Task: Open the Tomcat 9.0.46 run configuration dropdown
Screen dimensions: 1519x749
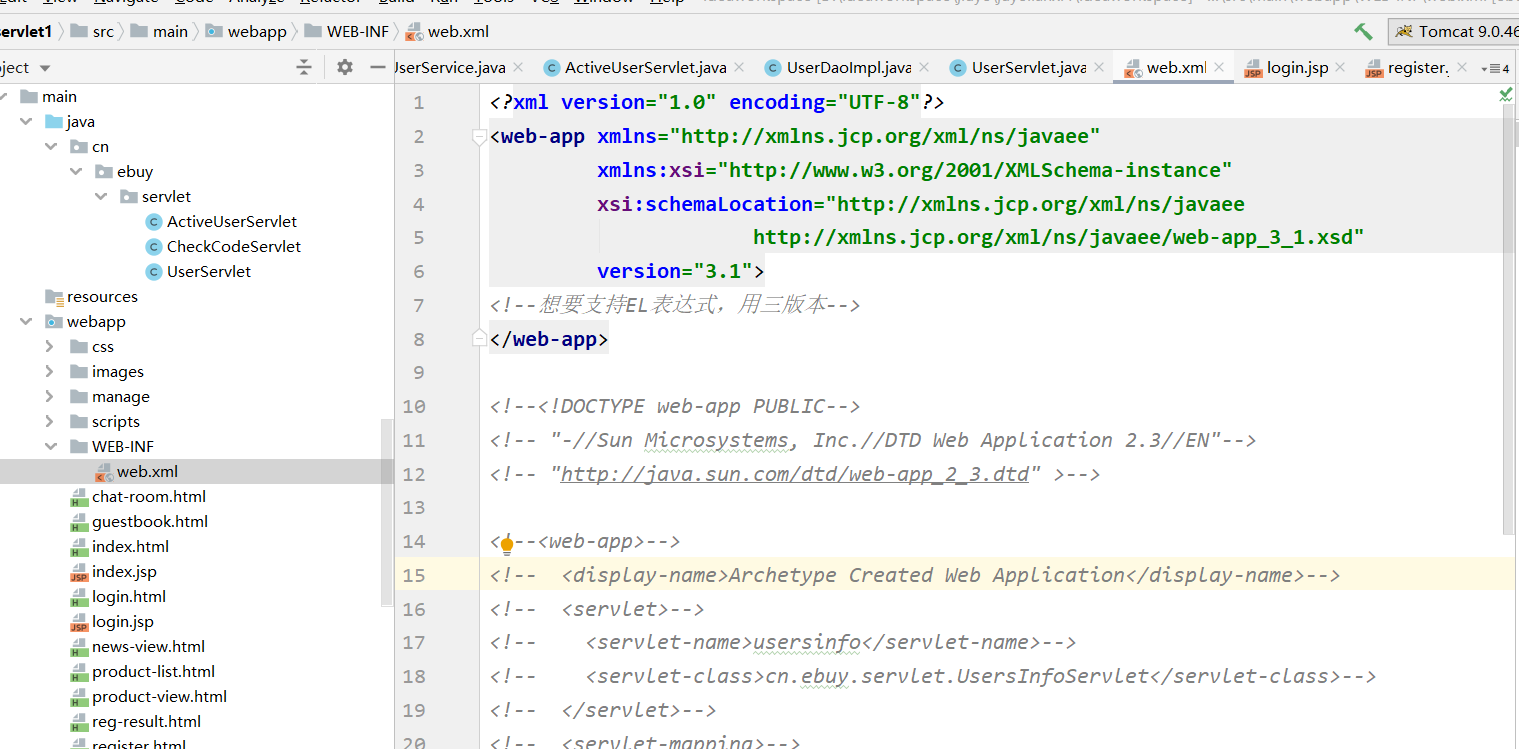Action: coord(1454,32)
